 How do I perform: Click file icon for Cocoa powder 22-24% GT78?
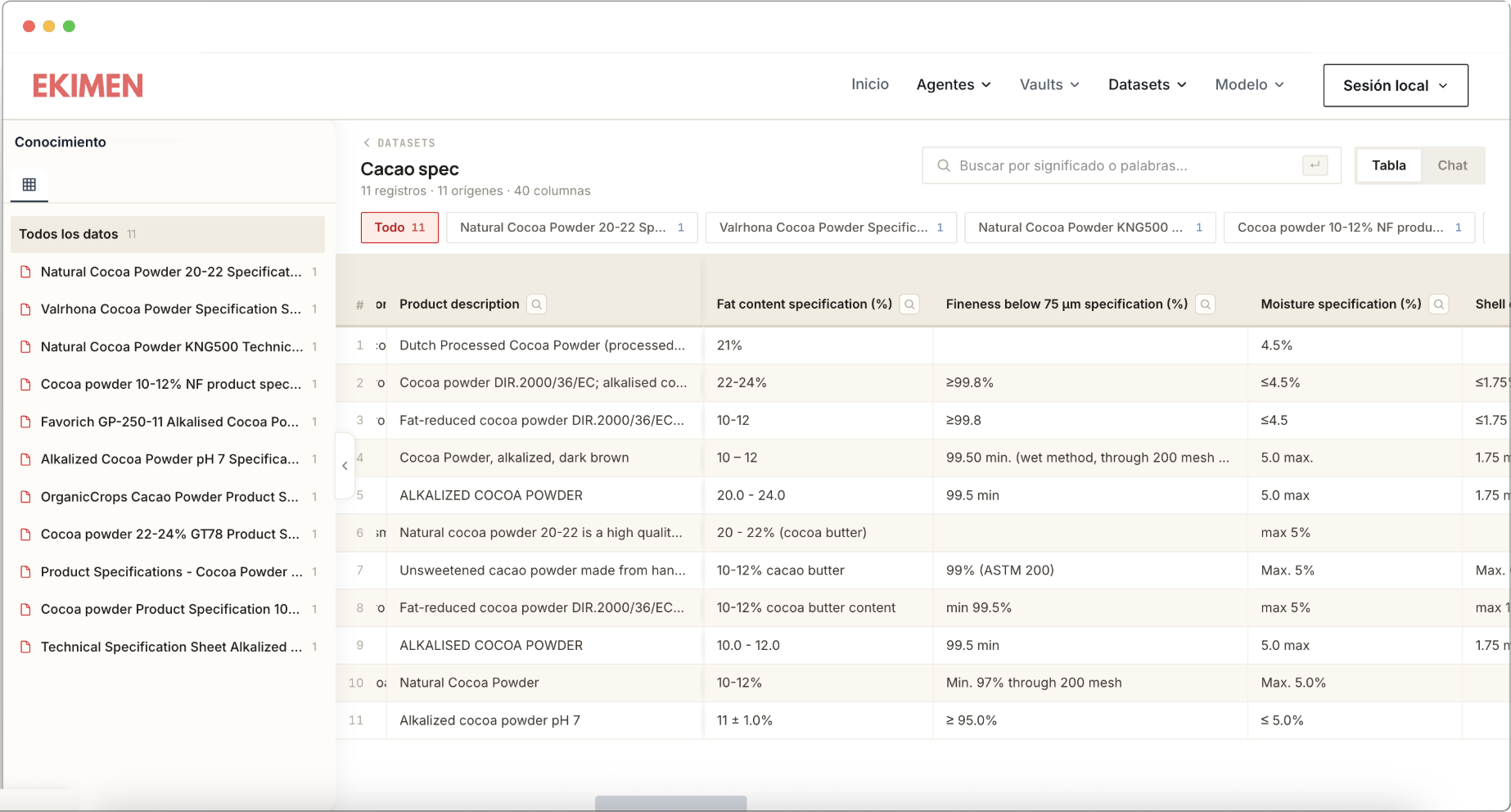(25, 535)
